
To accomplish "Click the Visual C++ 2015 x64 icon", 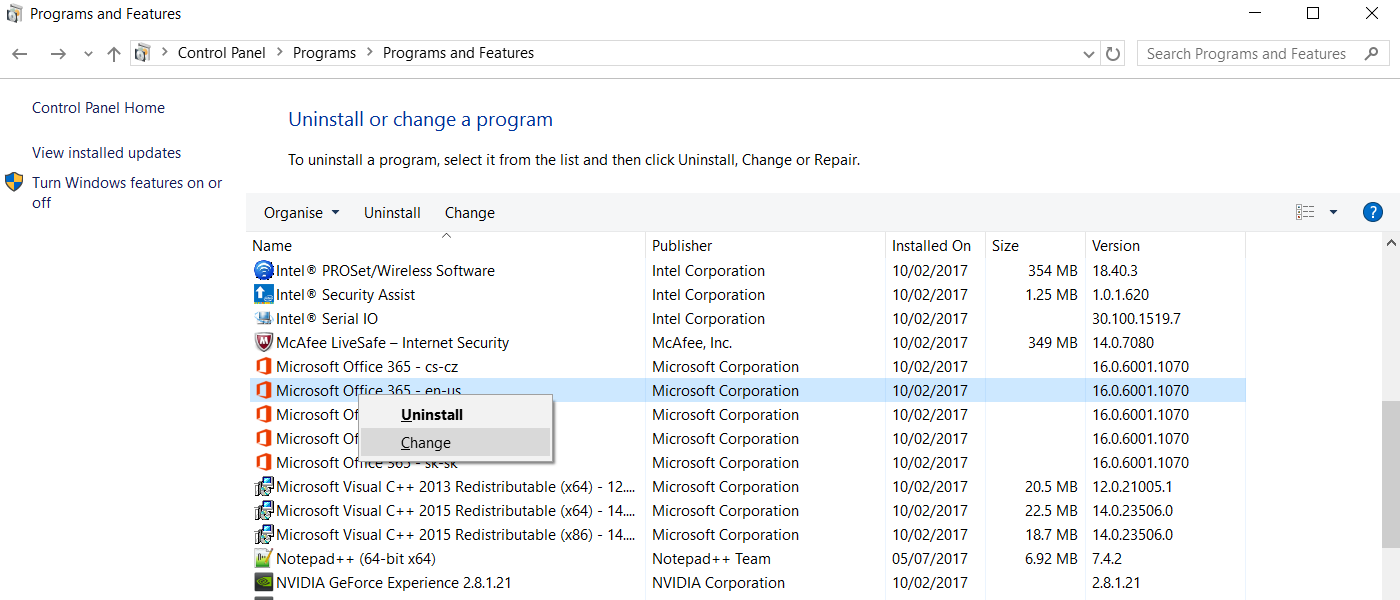I will click(264, 511).
